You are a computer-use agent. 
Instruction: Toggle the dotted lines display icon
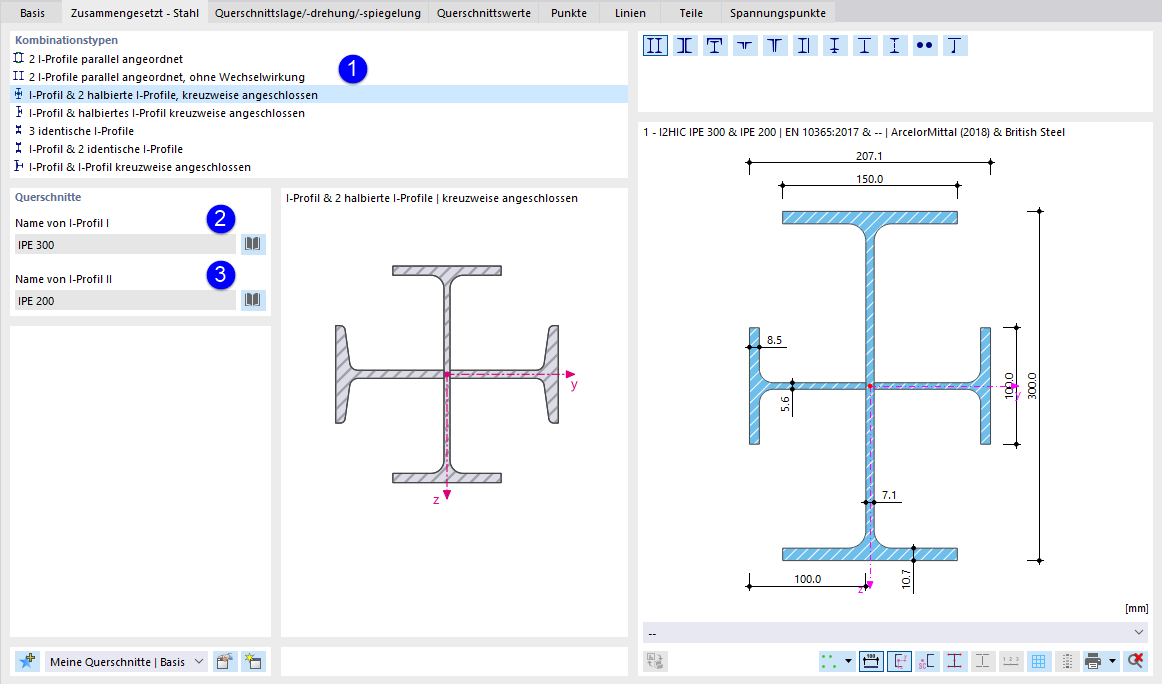click(1066, 661)
